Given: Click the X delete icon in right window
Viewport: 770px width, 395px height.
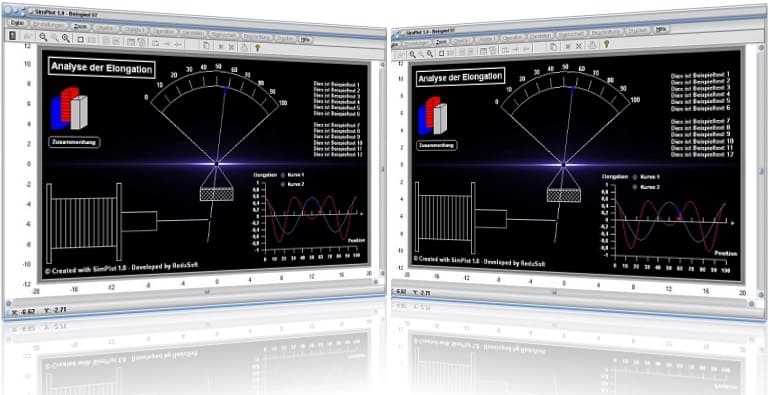Looking at the screenshot, I should pyautogui.click(x=579, y=46).
